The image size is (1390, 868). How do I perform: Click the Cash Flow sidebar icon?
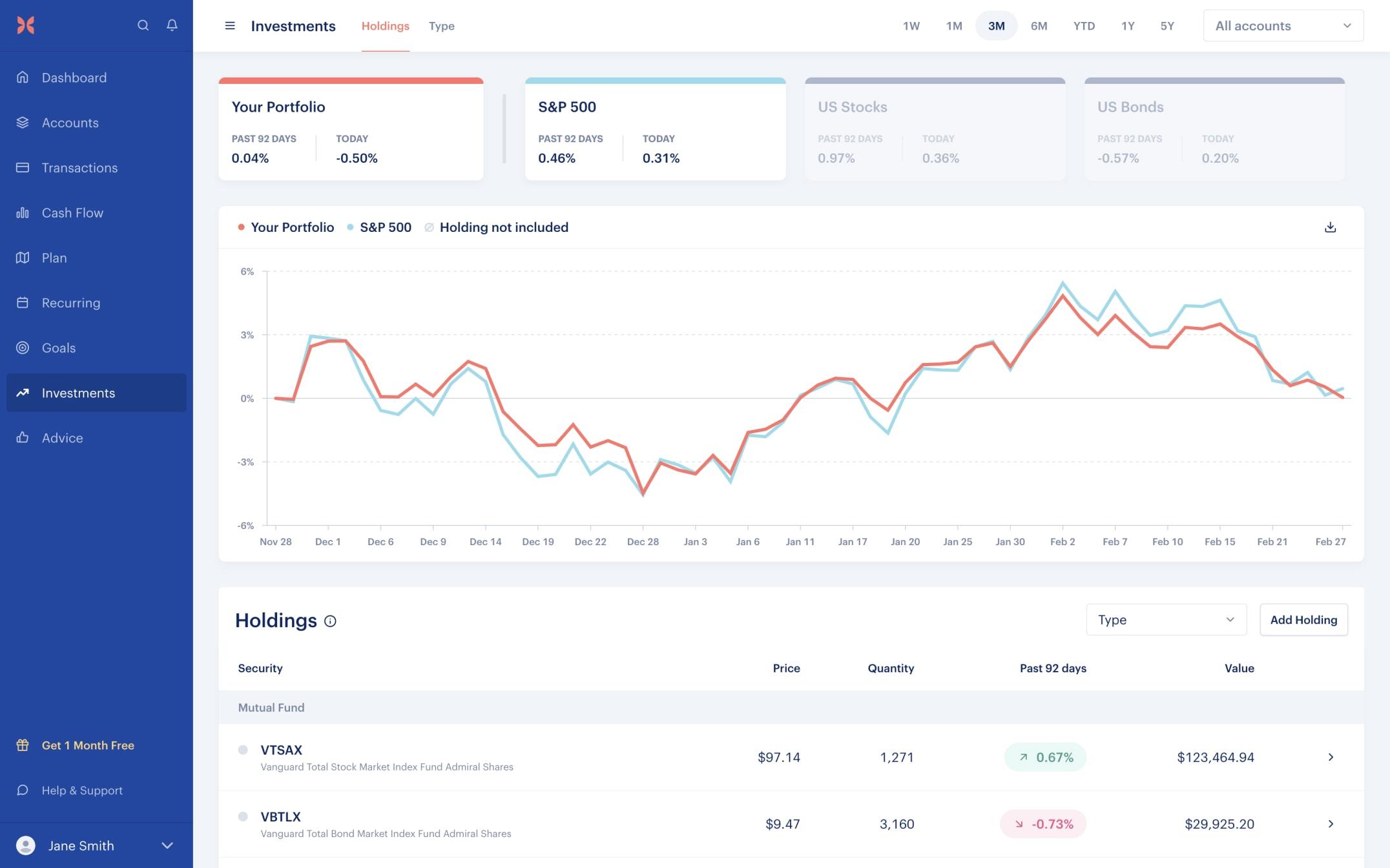(x=23, y=212)
